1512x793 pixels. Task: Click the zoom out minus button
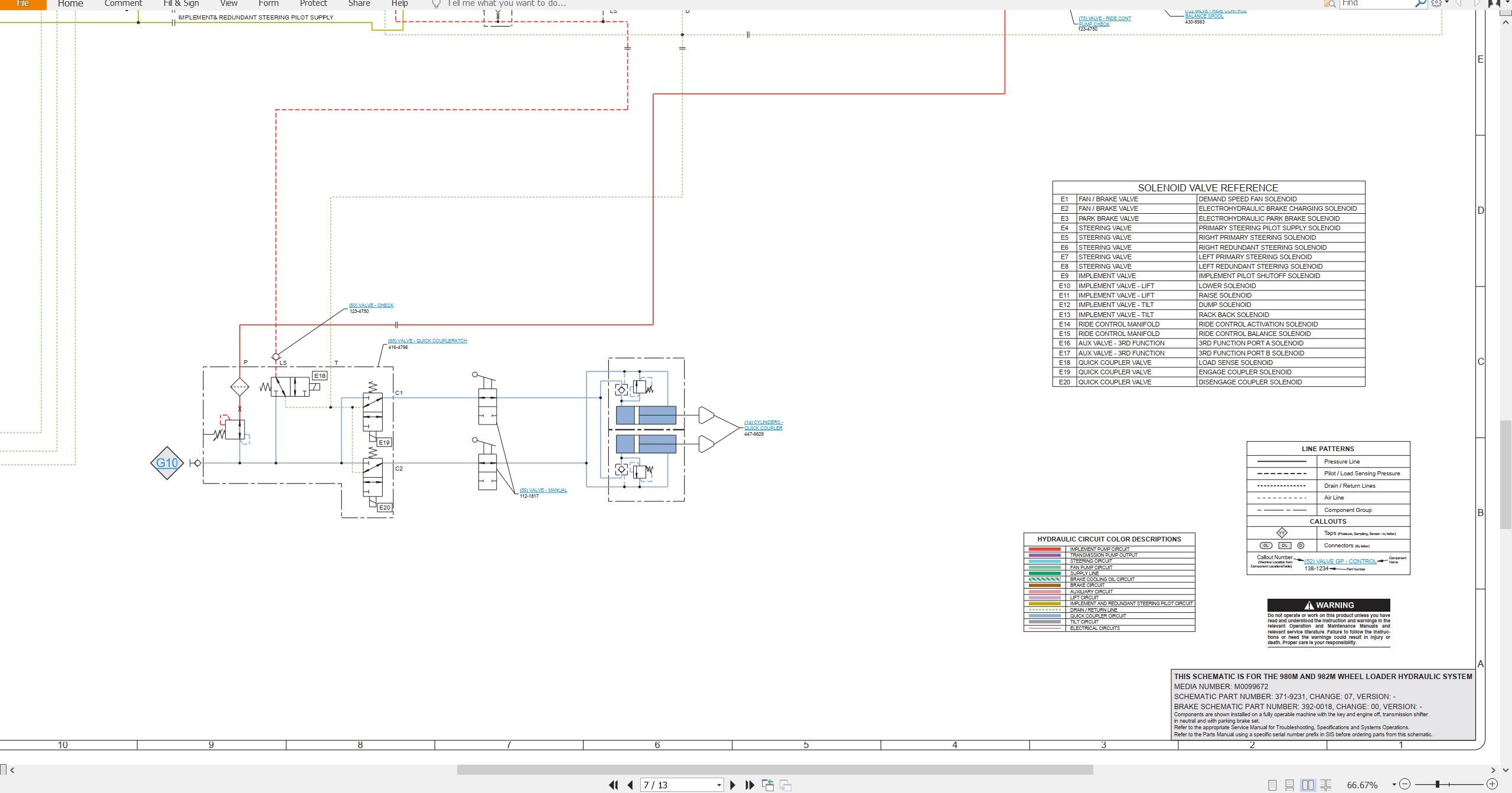click(1405, 784)
